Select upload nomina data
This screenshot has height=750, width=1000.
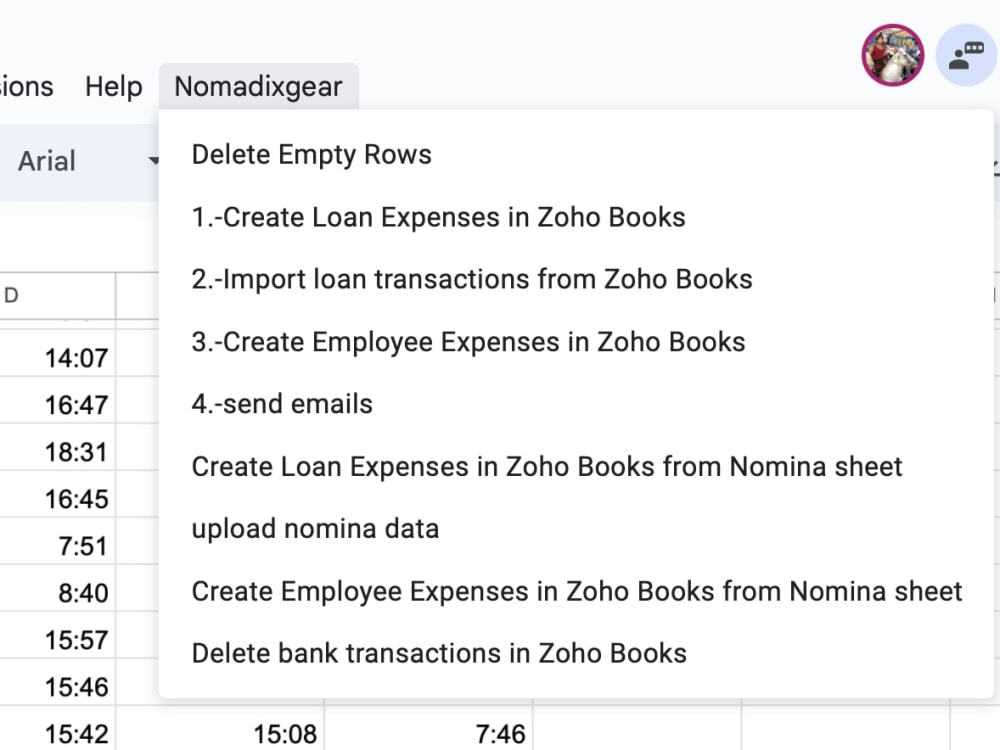(x=315, y=528)
